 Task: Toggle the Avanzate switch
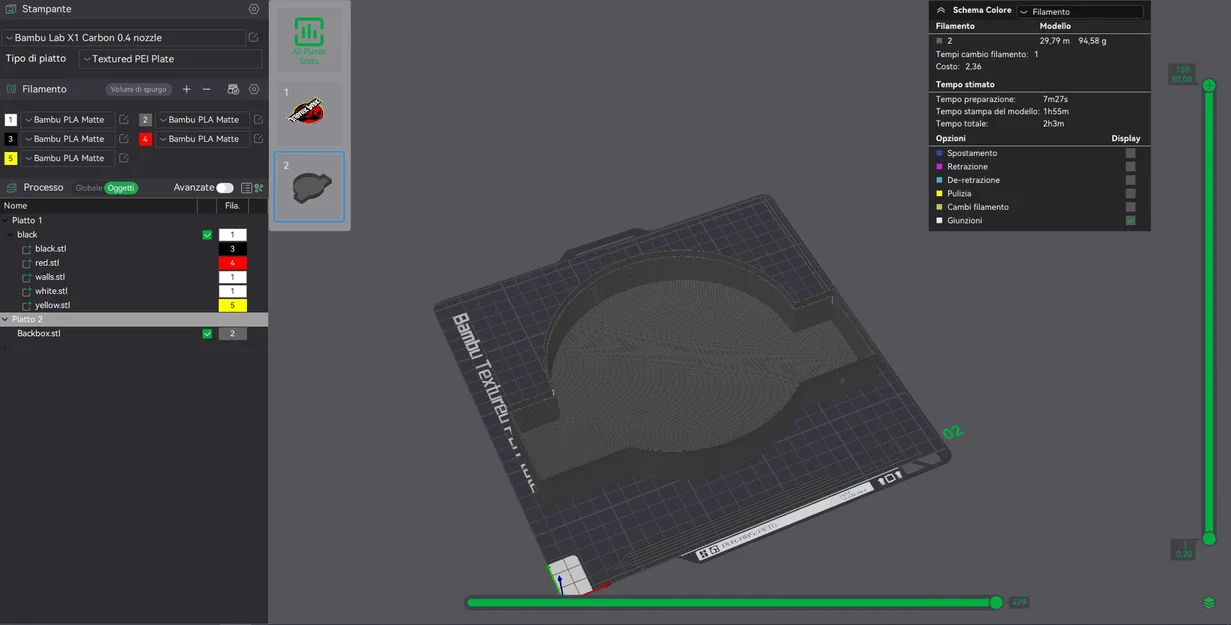[224, 188]
